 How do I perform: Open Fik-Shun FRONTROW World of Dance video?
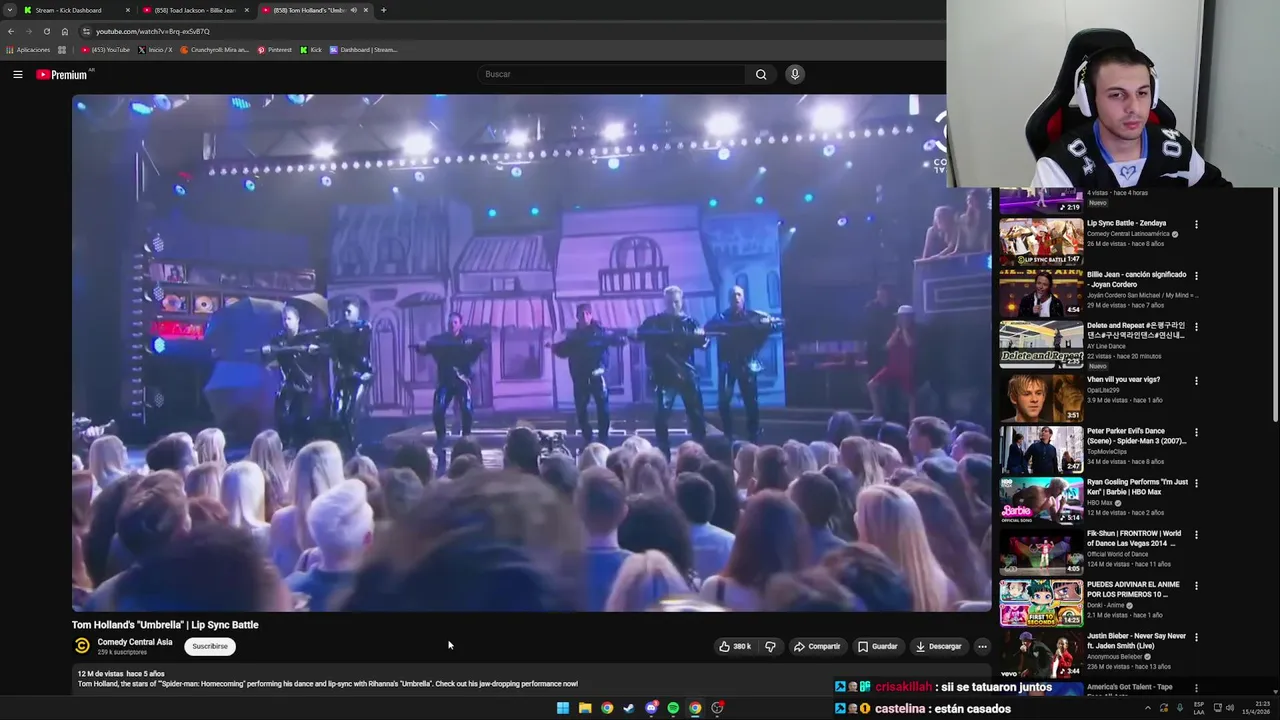click(1041, 552)
